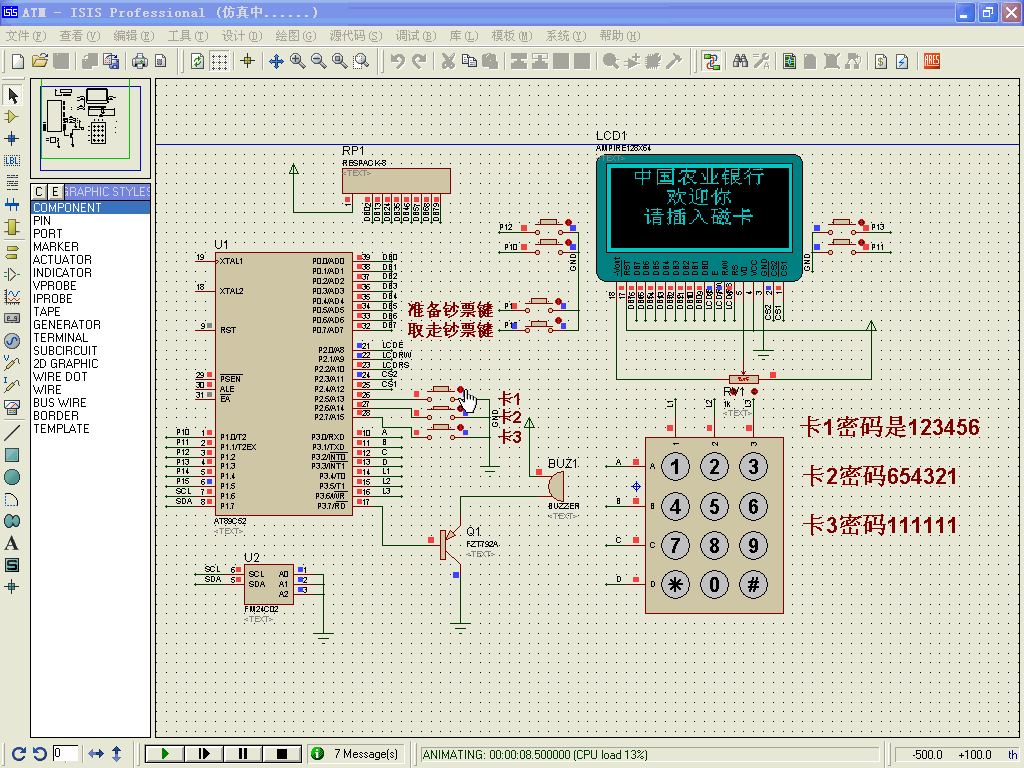
Task: Click the schematic overview thumbnail
Action: pyautogui.click(x=90, y=128)
